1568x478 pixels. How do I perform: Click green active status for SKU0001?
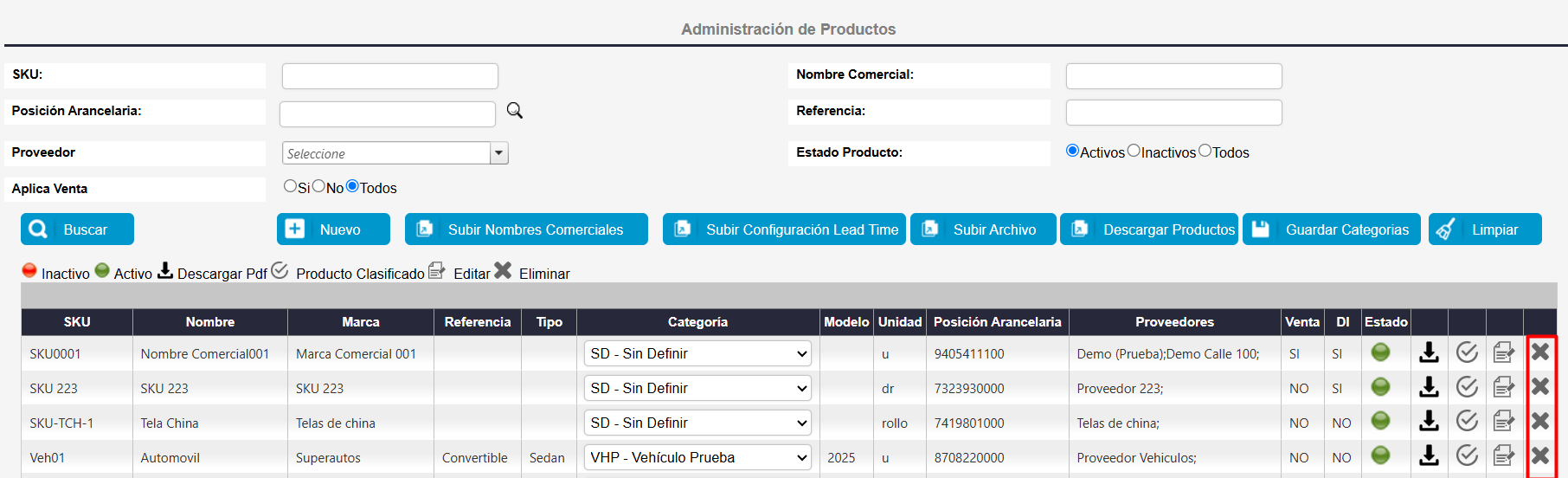coord(1381,352)
